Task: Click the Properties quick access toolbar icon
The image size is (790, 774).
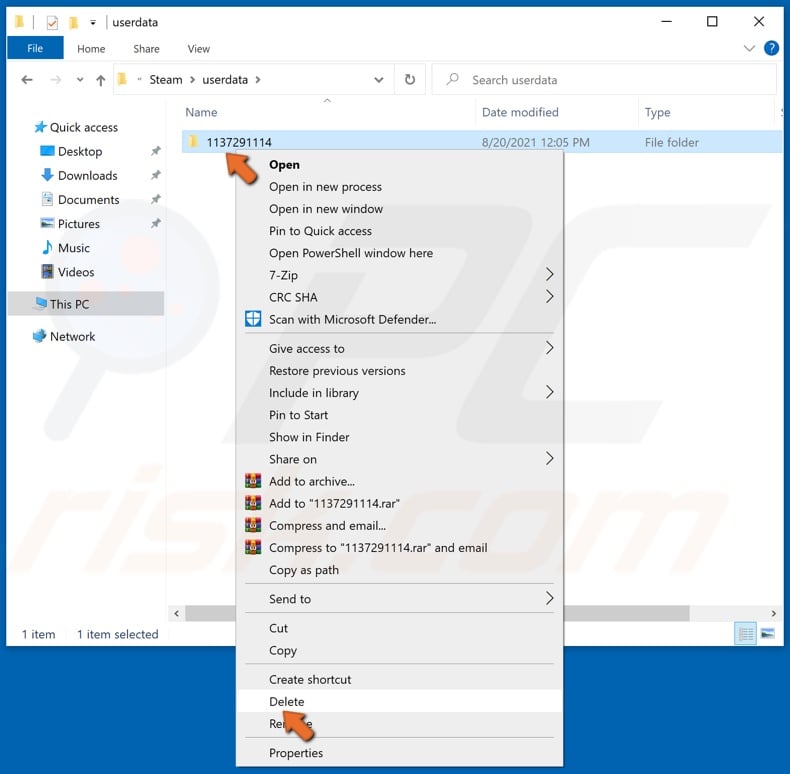Action: pos(52,22)
